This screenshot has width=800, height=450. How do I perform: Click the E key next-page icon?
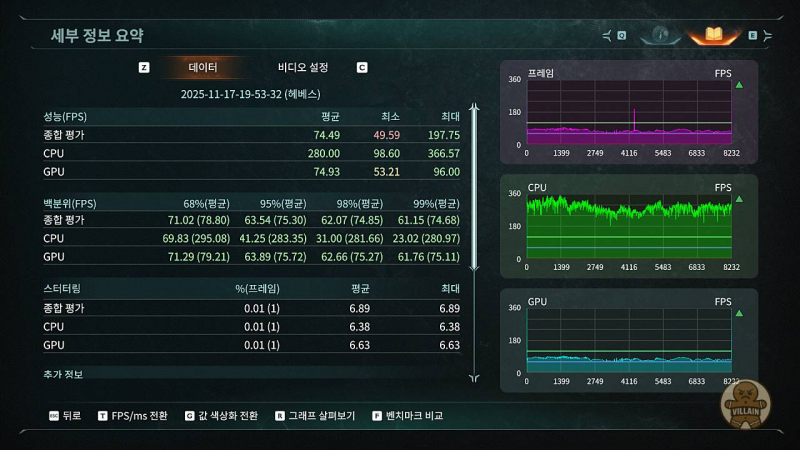coord(753,35)
